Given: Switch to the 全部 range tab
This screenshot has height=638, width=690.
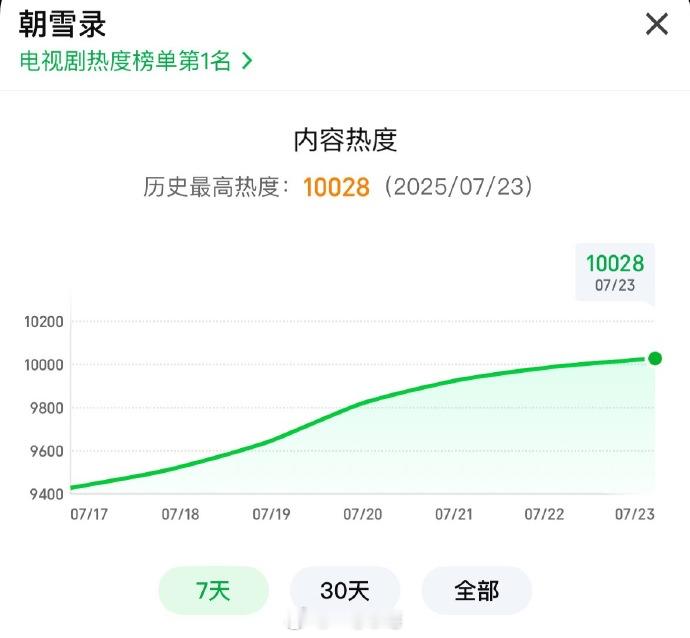Looking at the screenshot, I should tap(477, 590).
